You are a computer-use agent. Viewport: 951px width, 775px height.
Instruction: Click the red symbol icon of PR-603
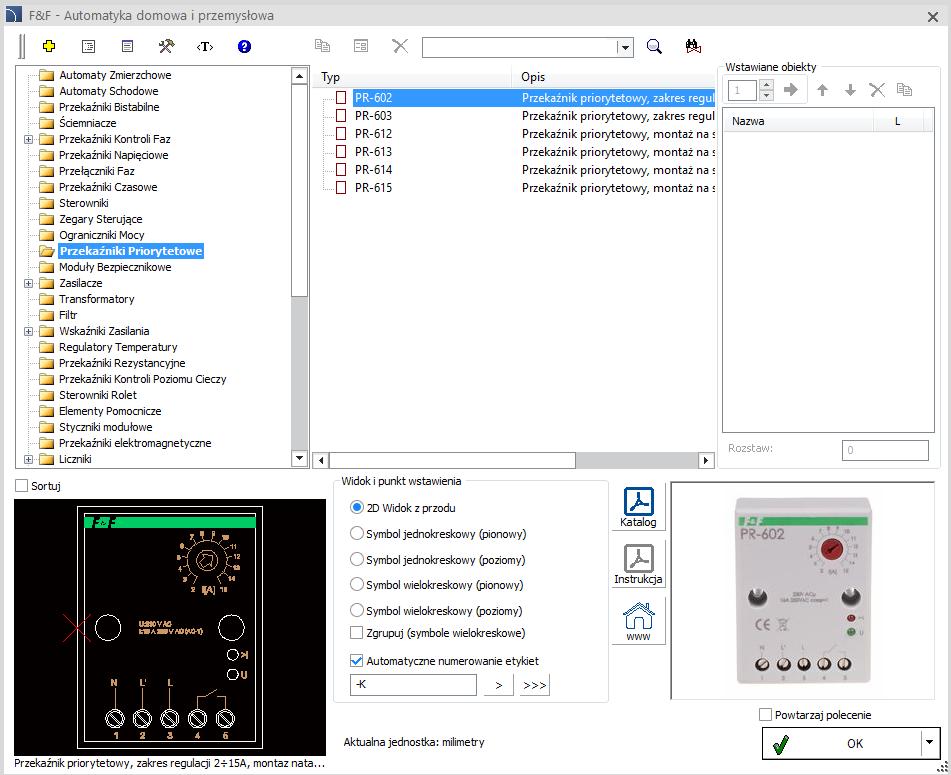coord(341,116)
